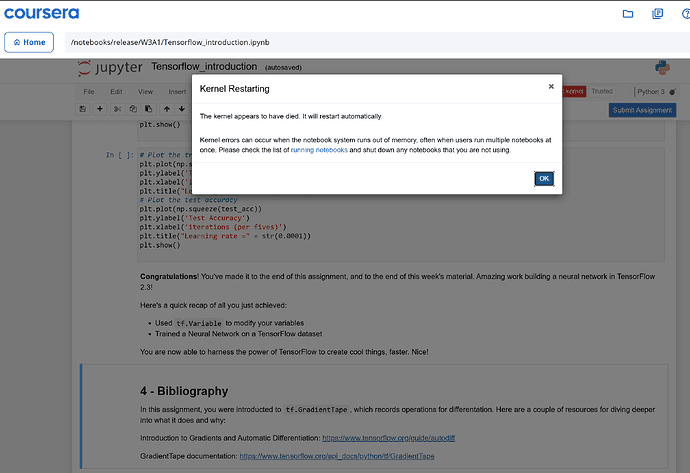Open the File menu
690x473 pixels.
click(89, 92)
